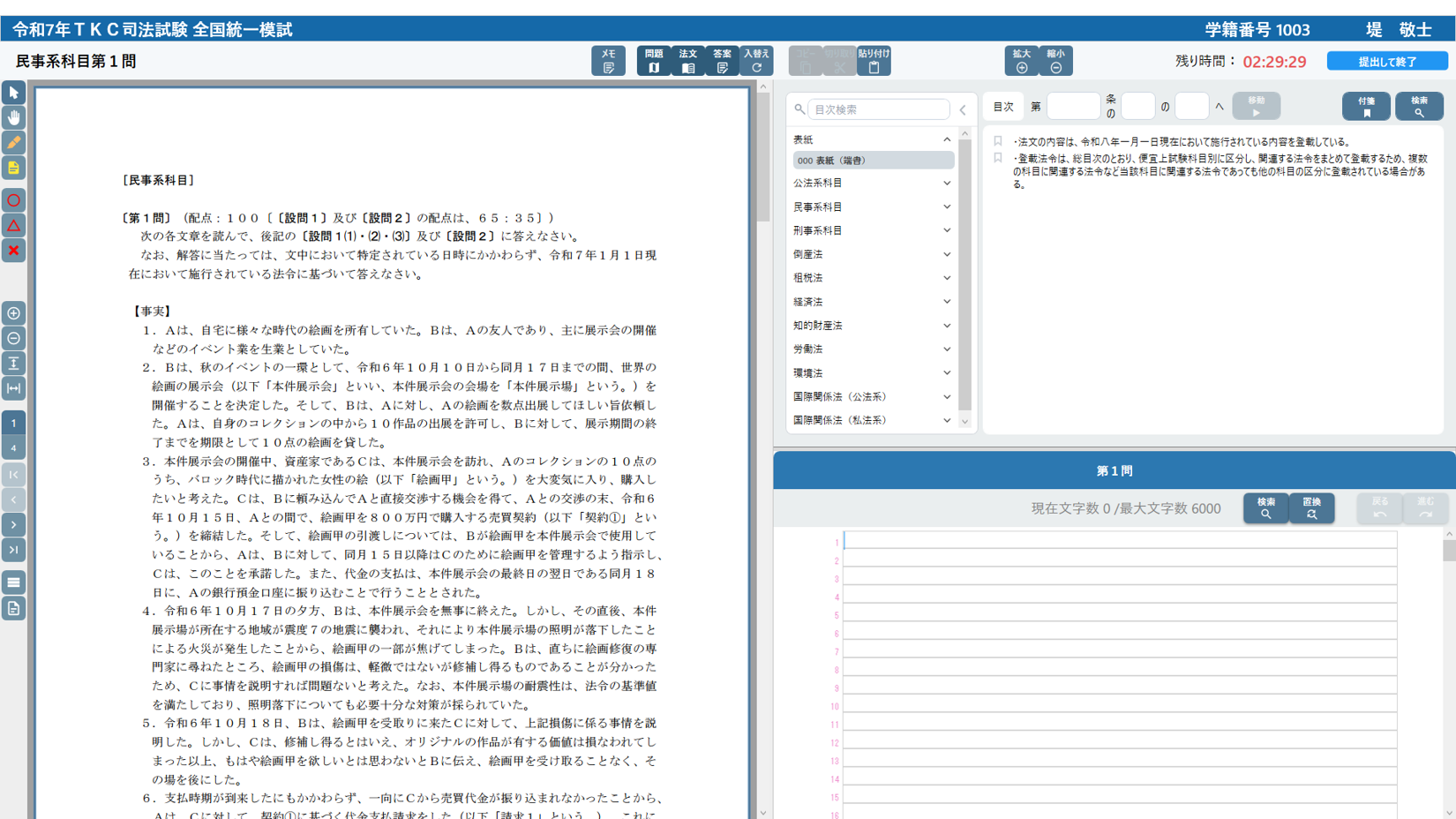Select 000 表紙（端書） entry
Image resolution: width=1456 pixels, height=819 pixels.
tap(872, 161)
